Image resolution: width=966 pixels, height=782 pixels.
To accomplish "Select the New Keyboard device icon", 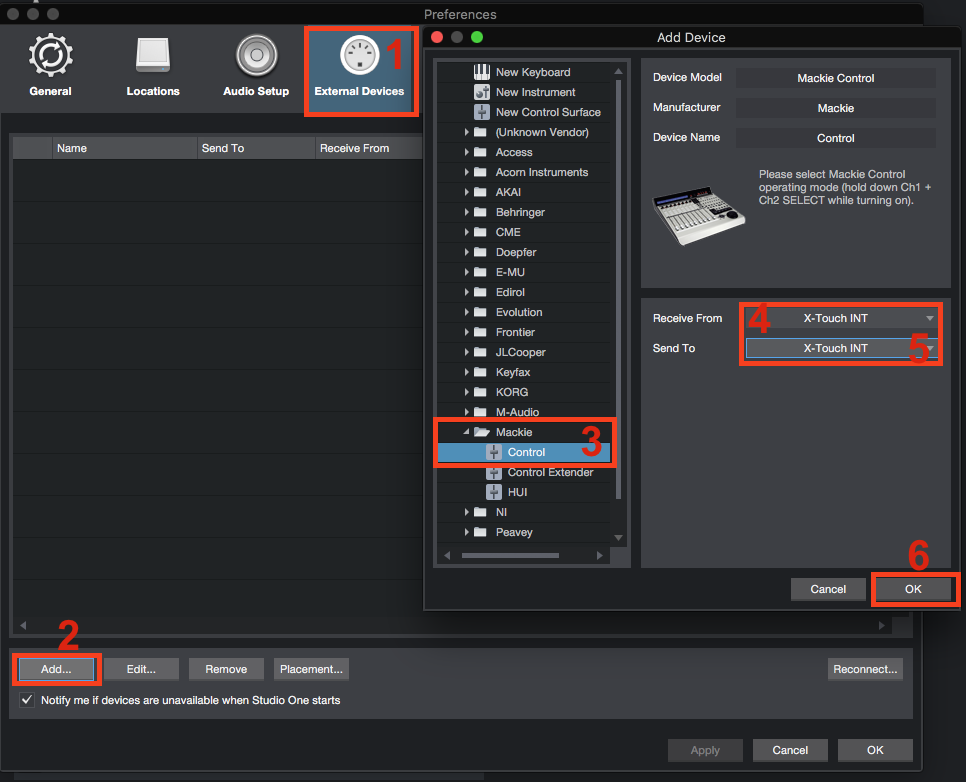I will pyautogui.click(x=481, y=72).
